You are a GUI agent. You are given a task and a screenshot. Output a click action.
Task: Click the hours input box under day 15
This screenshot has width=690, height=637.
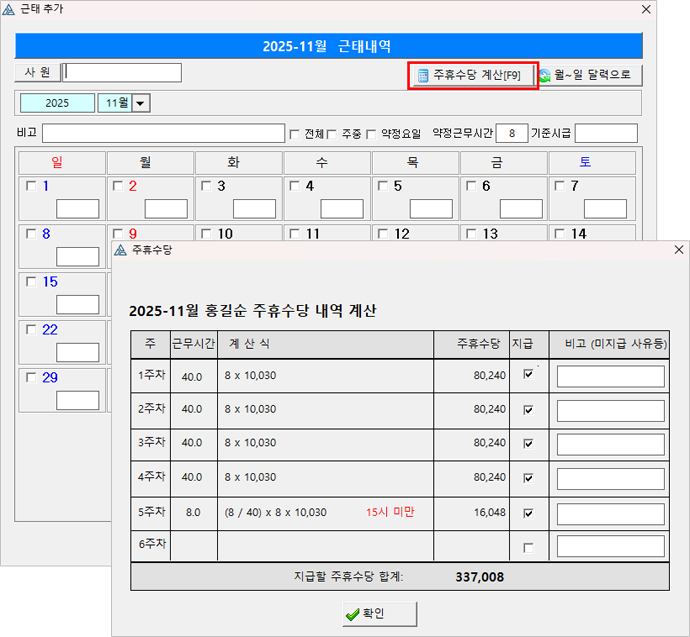[x=77, y=304]
